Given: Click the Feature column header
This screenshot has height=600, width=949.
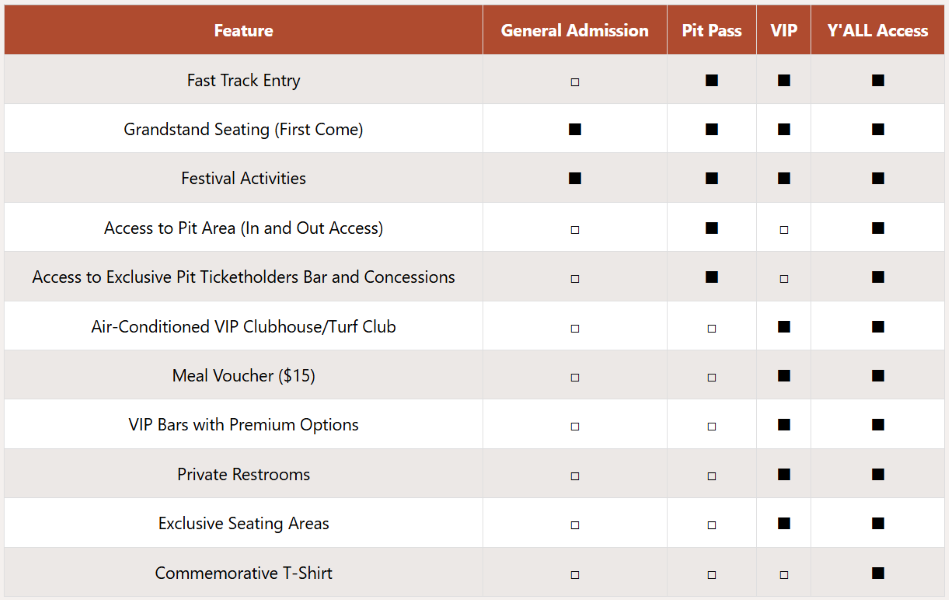Looking at the screenshot, I should [243, 31].
